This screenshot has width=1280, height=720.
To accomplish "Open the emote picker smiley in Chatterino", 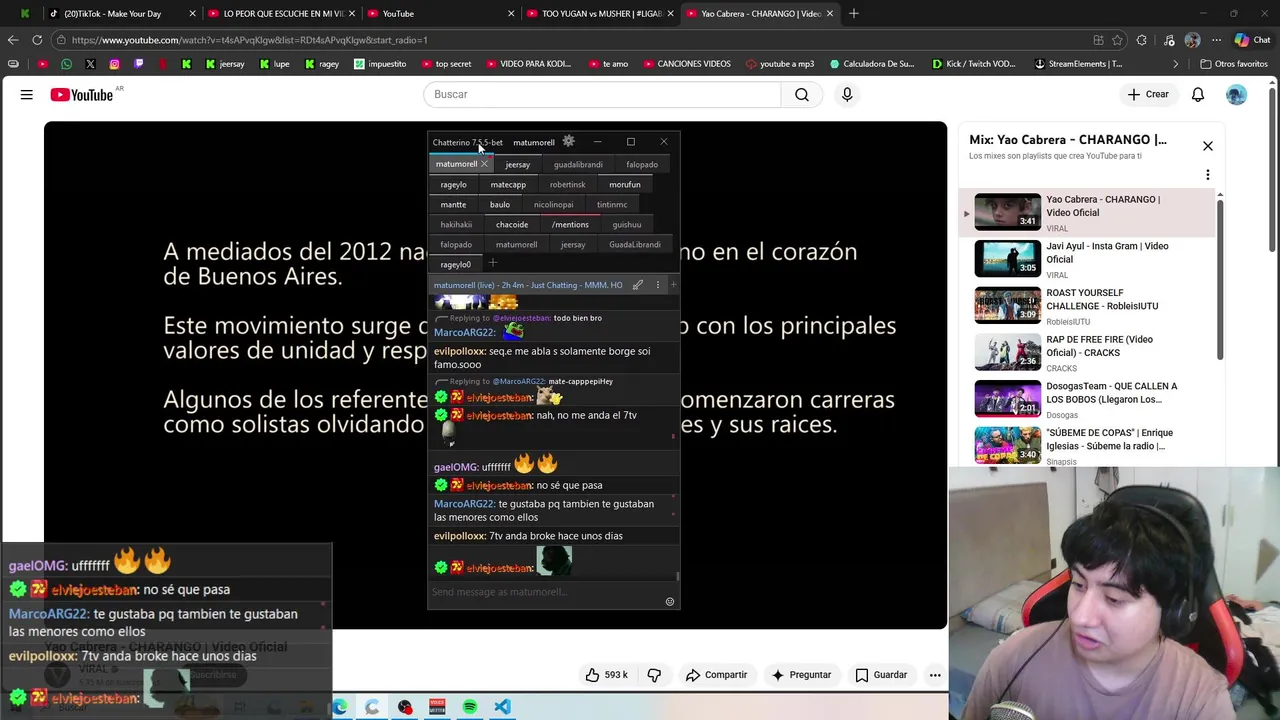I will (x=670, y=602).
